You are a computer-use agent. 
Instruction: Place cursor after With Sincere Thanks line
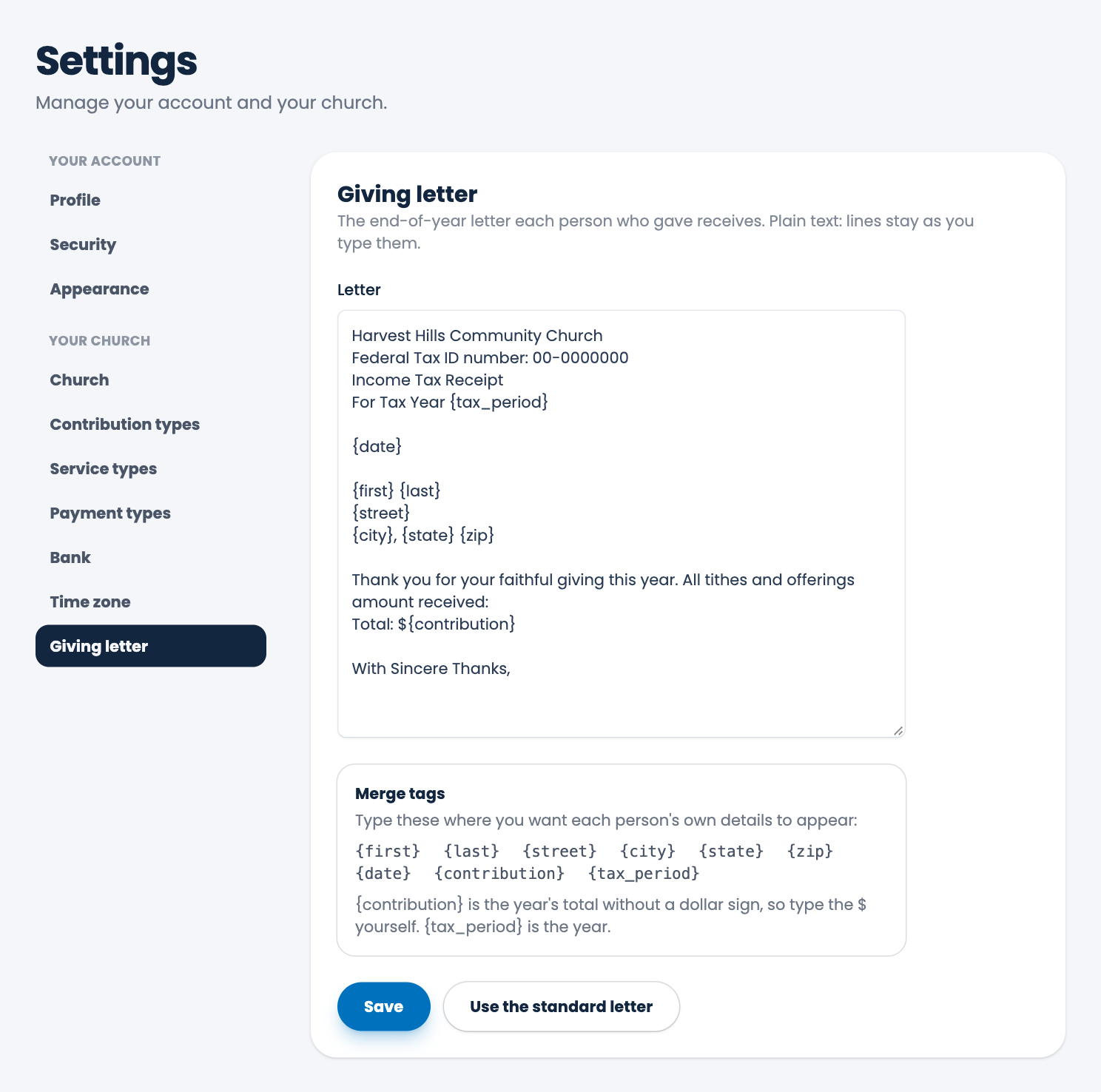[x=512, y=669]
